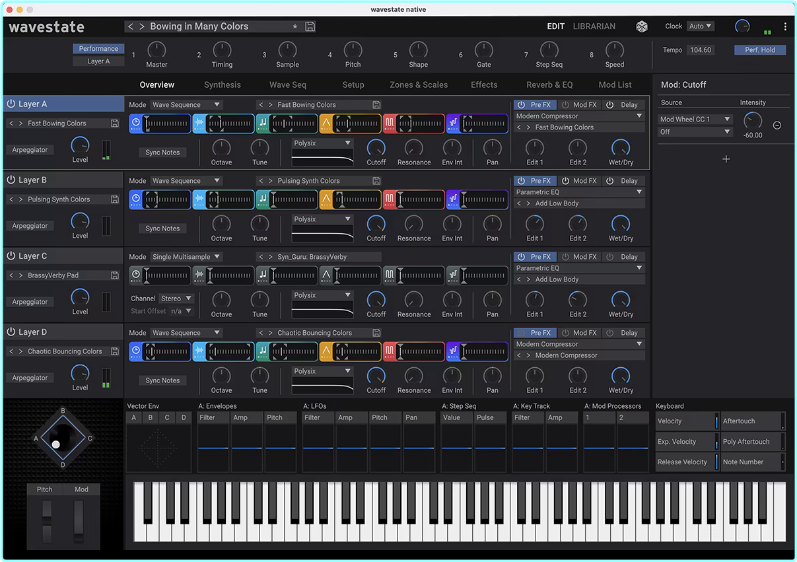Click the Pitch lane note icon in Layer D
Image resolution: width=797 pixels, height=562 pixels.
tap(262, 351)
